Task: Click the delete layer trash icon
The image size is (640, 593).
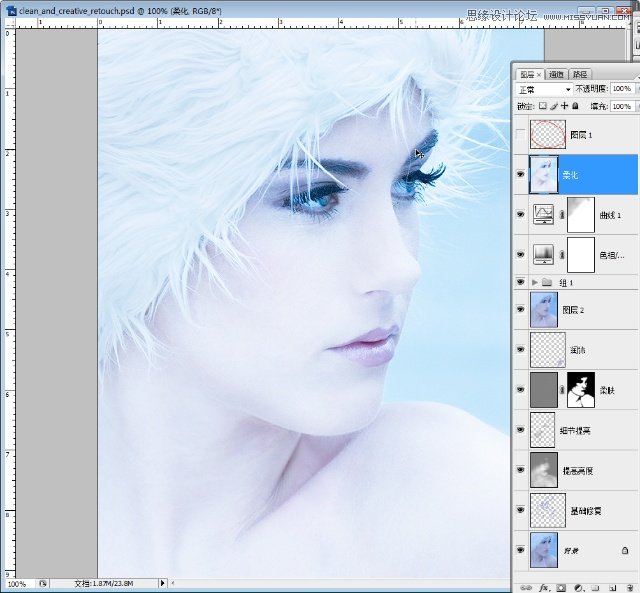Action: point(630,588)
